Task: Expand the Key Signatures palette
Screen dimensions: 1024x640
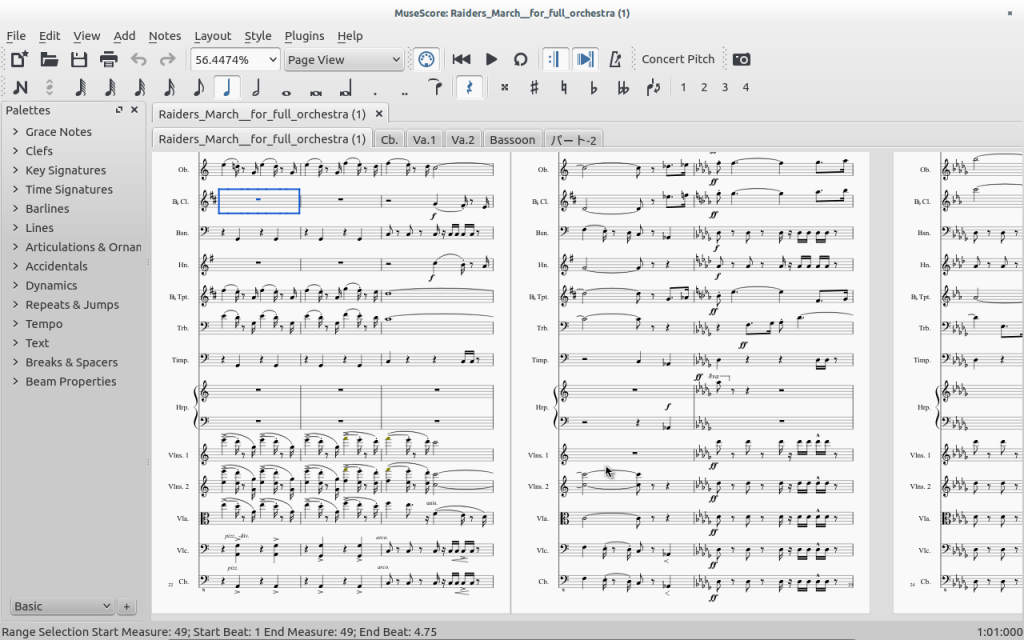Action: [15, 170]
